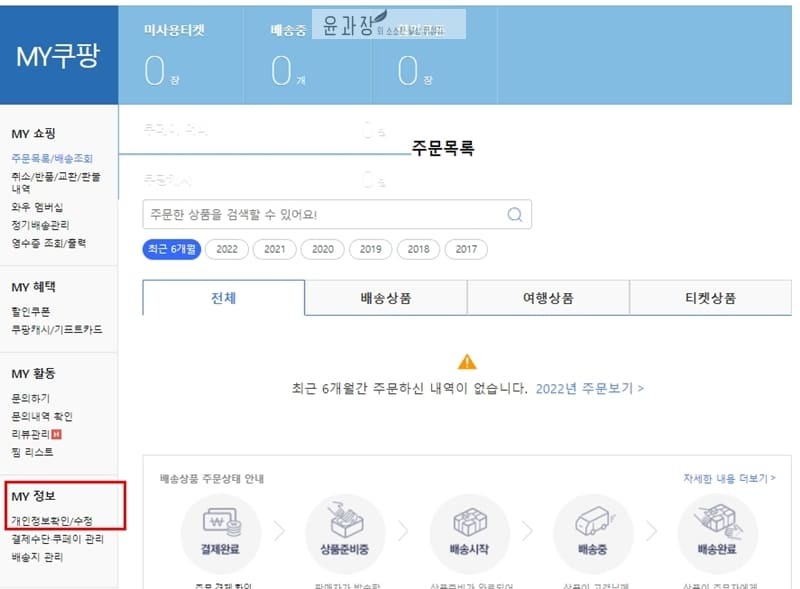This screenshot has height=589, width=800.
Task: Open 와우 멤버십 menu item
Action: coord(37,207)
